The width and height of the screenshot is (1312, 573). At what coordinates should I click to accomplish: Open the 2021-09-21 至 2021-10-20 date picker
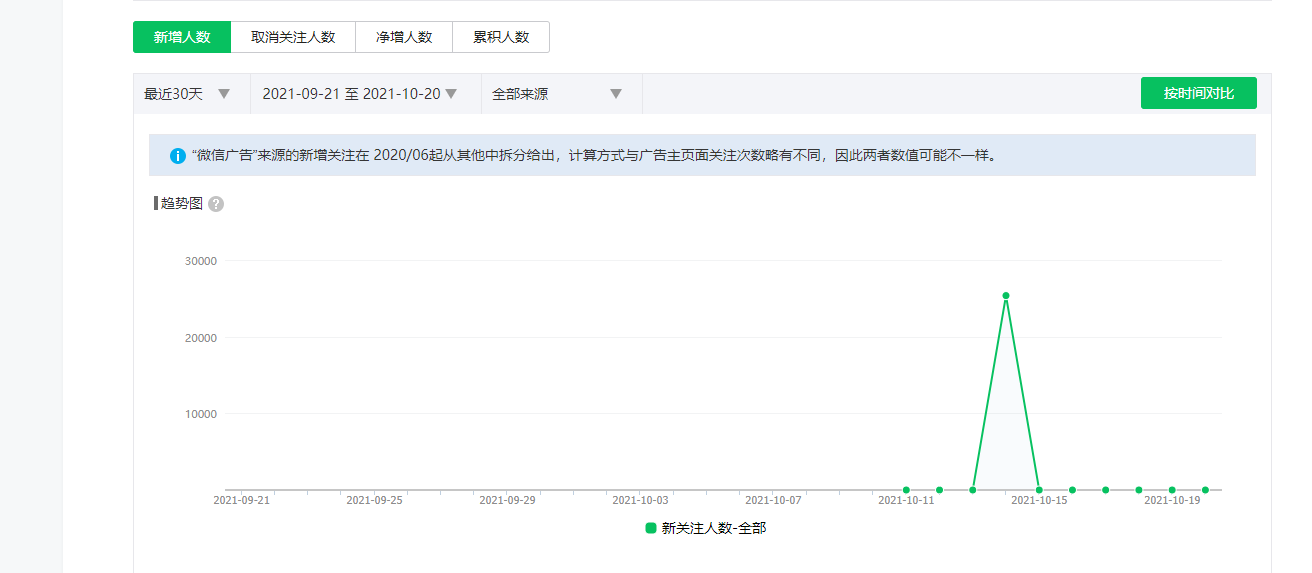click(x=365, y=94)
